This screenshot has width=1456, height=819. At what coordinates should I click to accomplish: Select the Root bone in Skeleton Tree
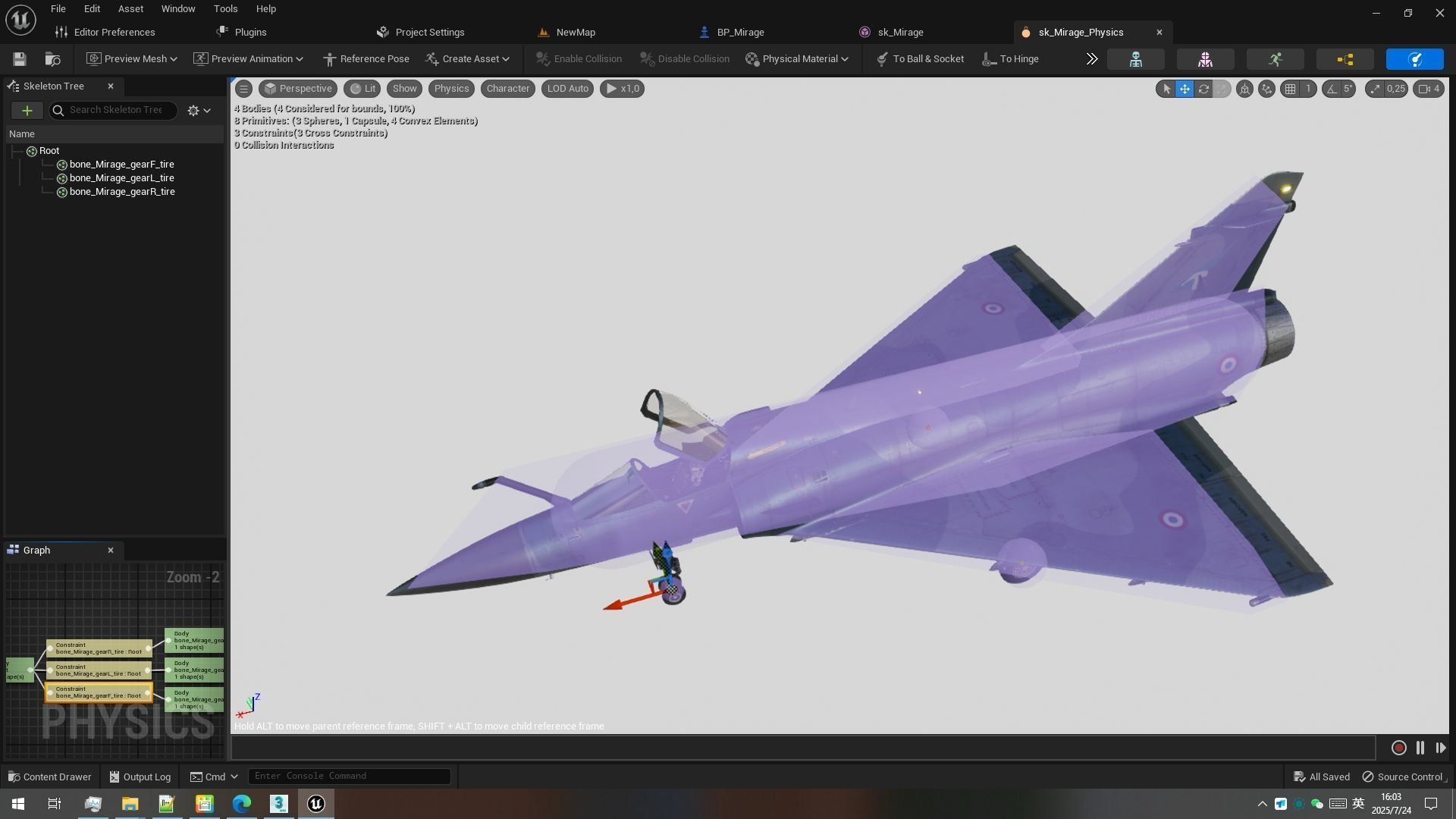[x=49, y=151]
